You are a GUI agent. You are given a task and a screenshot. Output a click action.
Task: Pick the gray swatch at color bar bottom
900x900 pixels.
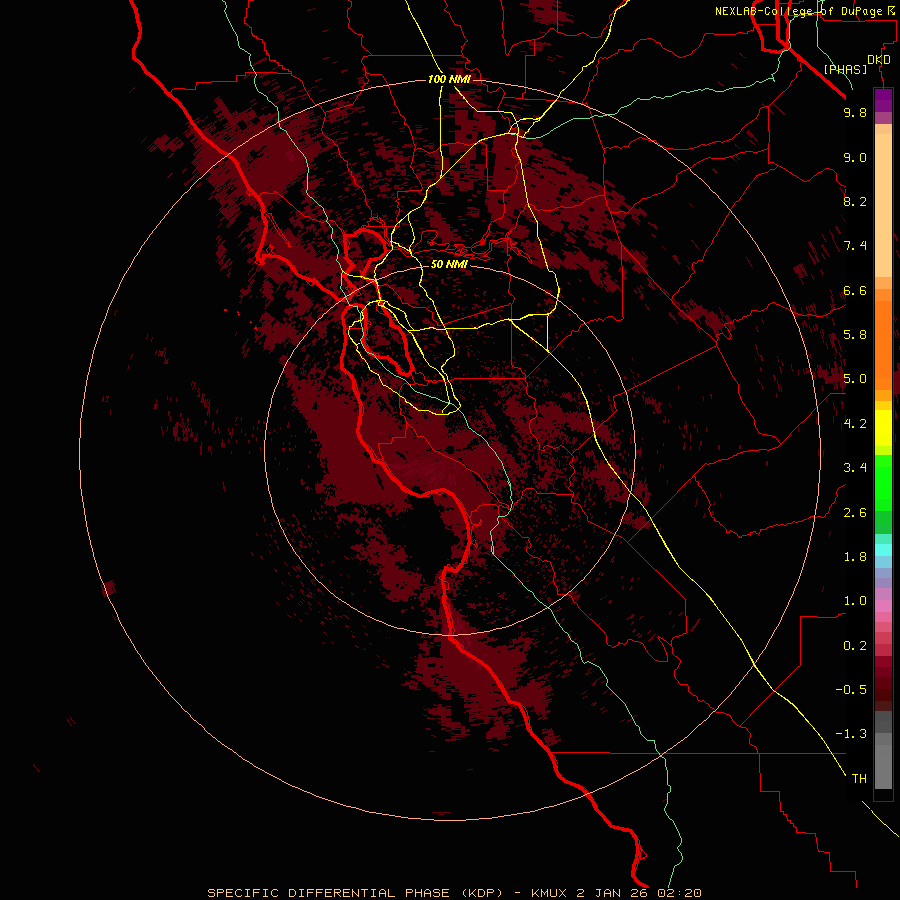(x=883, y=767)
